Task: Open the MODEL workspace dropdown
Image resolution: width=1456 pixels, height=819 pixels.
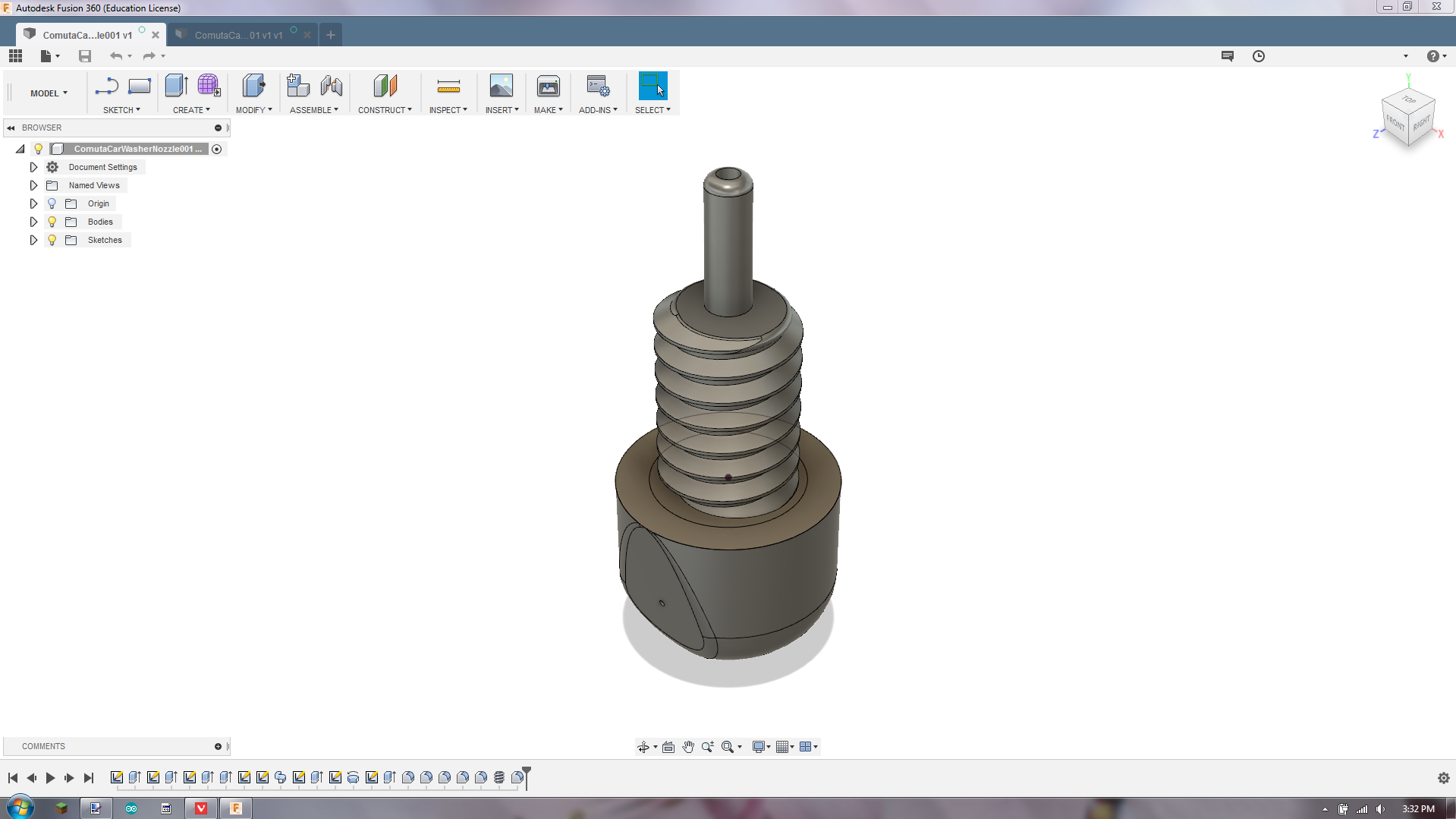Action: pyautogui.click(x=49, y=93)
